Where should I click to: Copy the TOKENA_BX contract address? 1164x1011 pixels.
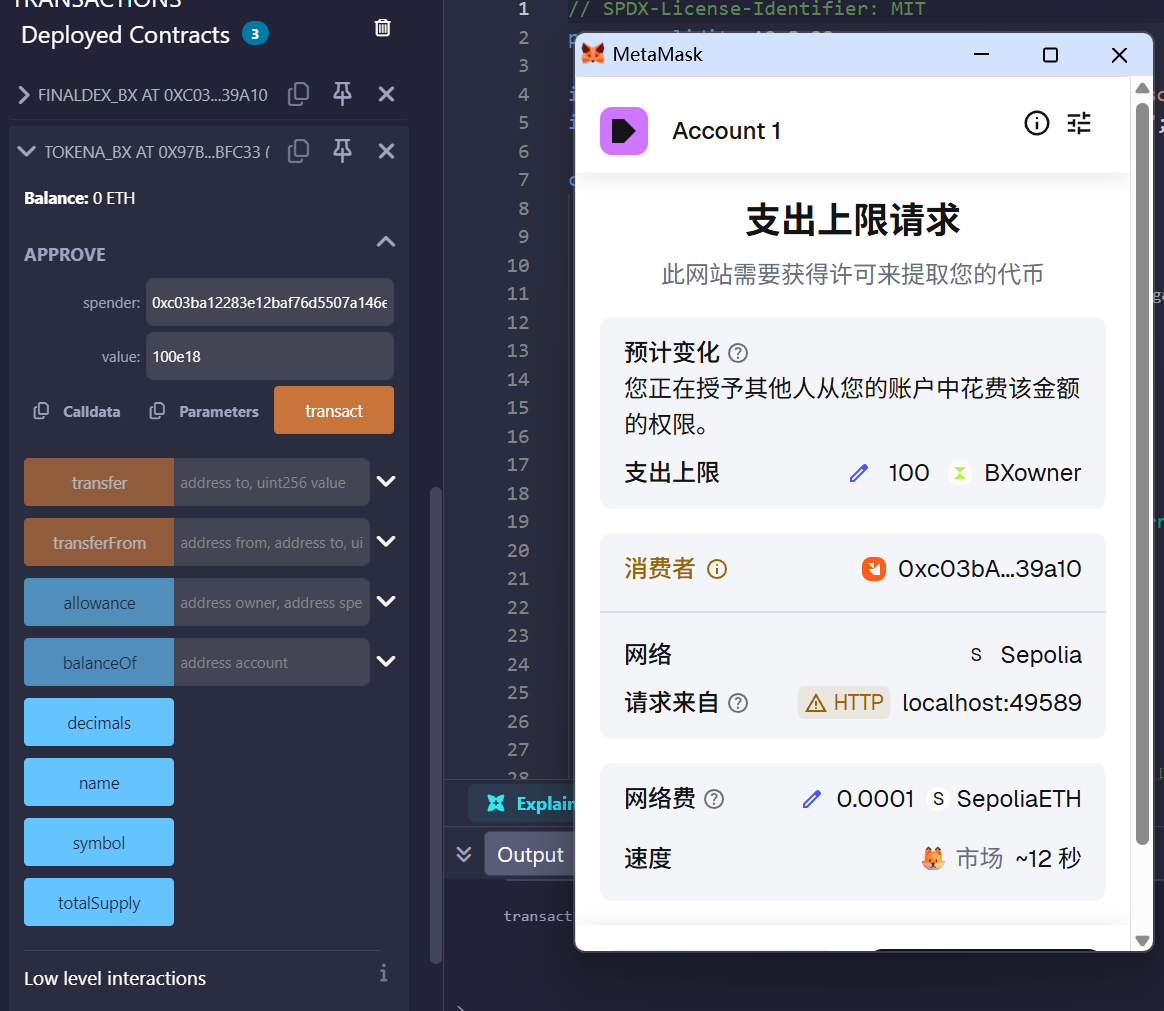click(x=298, y=152)
